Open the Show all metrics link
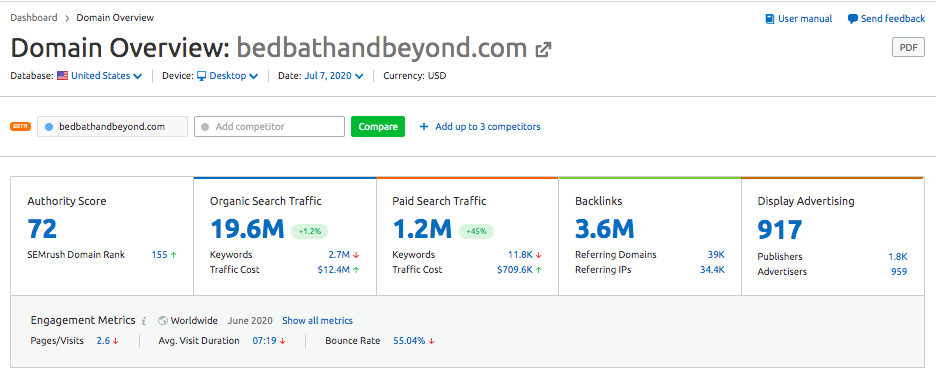Image resolution: width=936 pixels, height=369 pixels. click(x=318, y=321)
